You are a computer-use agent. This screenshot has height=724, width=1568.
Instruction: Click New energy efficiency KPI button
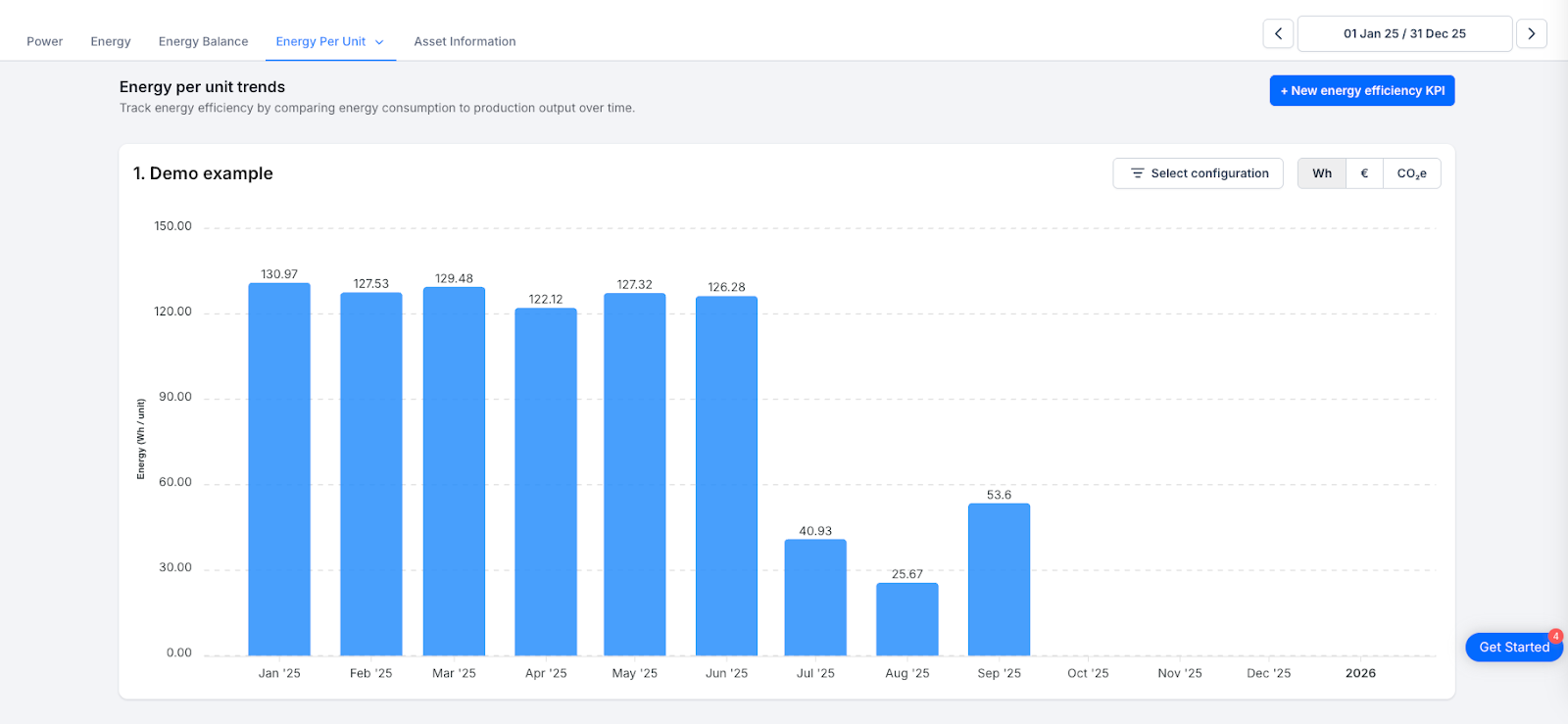pyautogui.click(x=1361, y=90)
